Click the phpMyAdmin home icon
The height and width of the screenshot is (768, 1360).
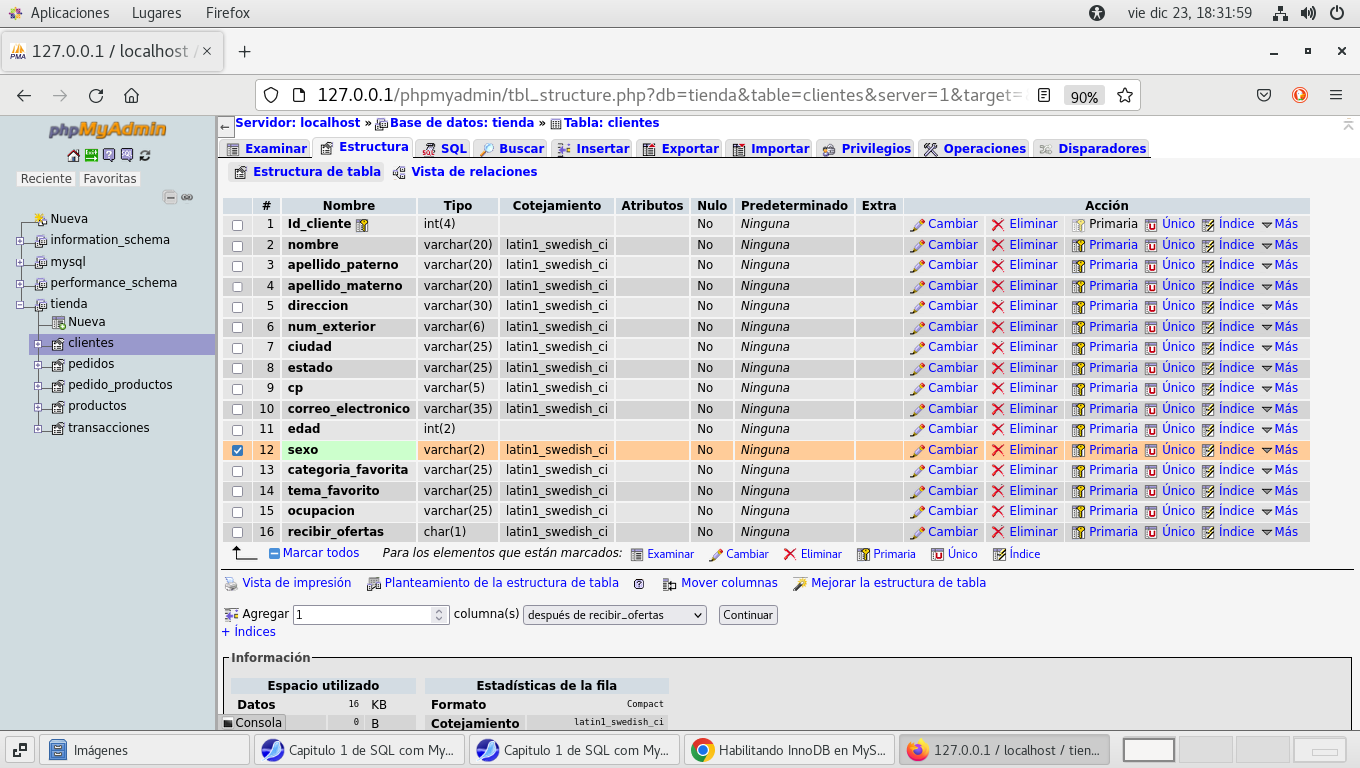(73, 155)
